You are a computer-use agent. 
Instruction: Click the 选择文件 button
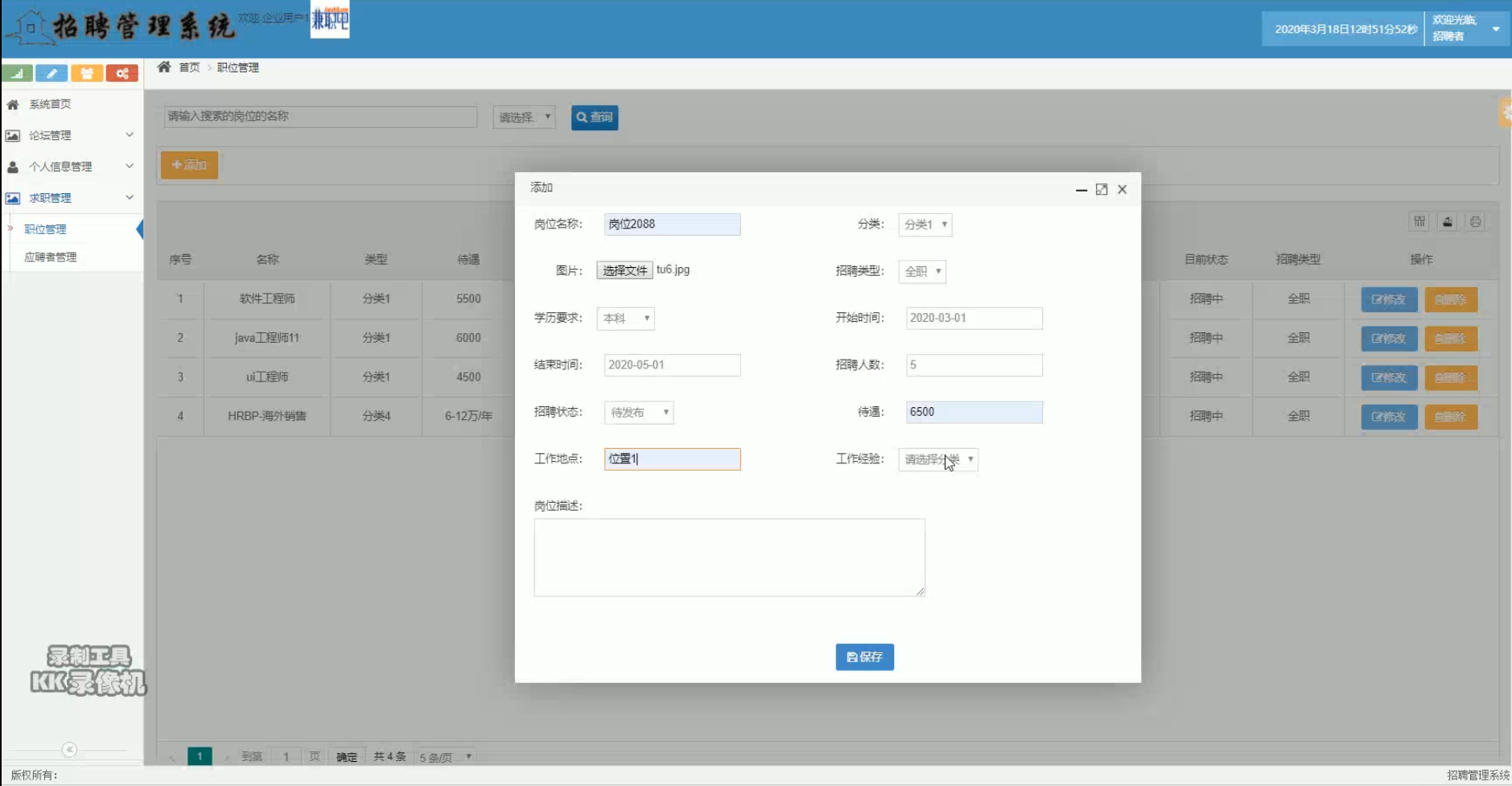coord(624,270)
